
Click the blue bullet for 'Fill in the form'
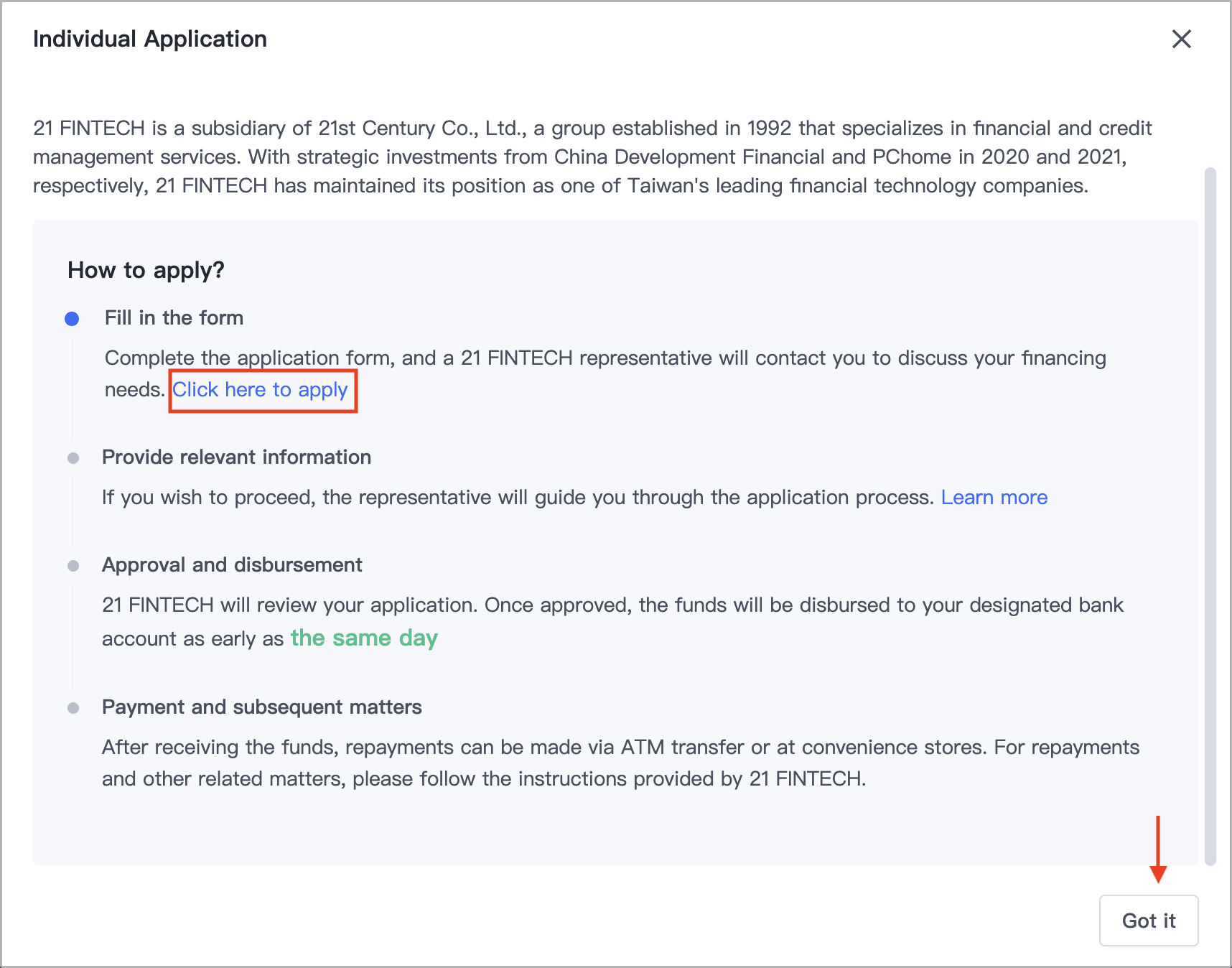(72, 319)
